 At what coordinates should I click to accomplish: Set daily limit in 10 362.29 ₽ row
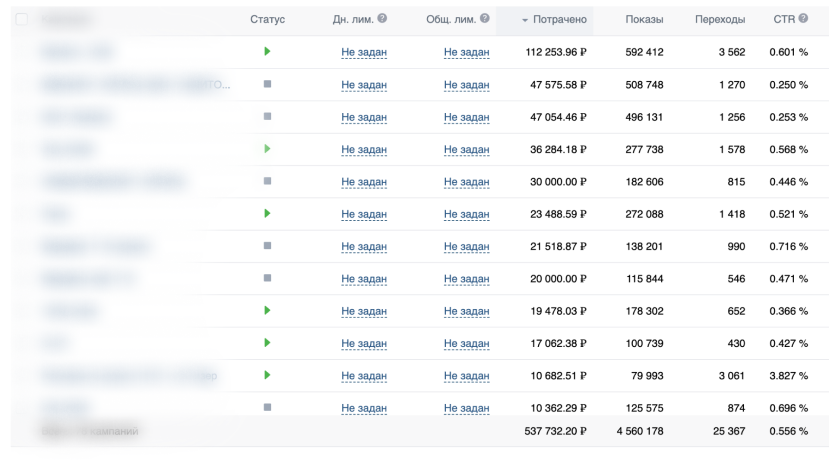click(364, 408)
